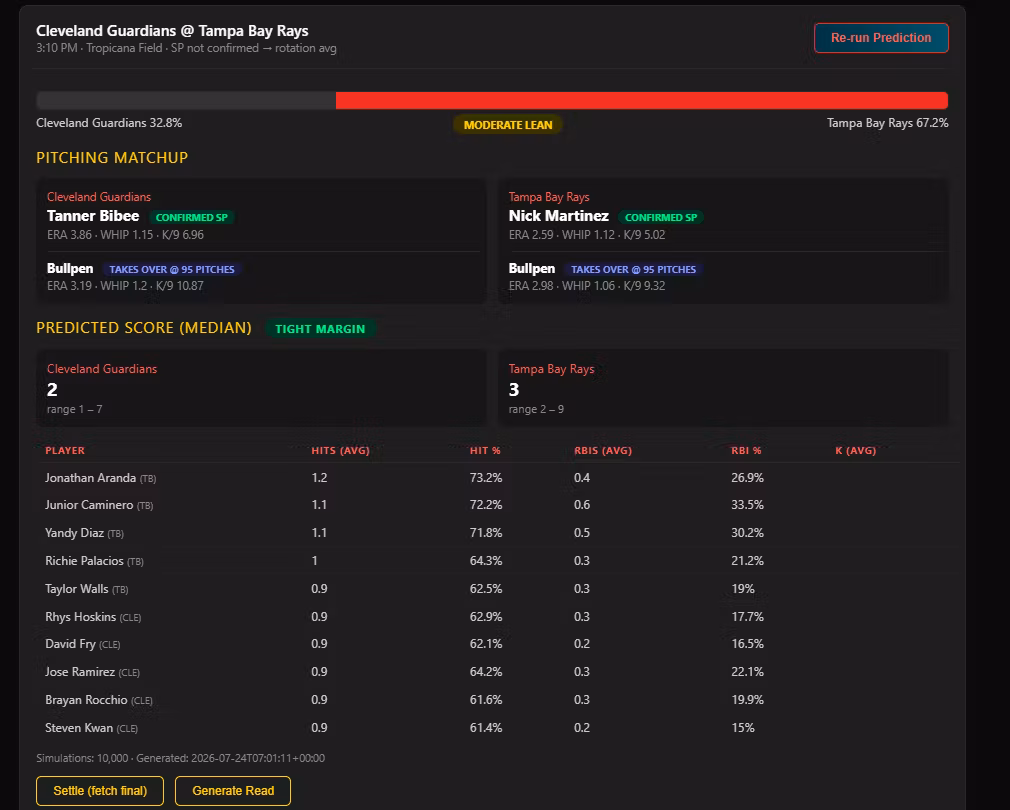The width and height of the screenshot is (1010, 810).
Task: Click the Jose Ramirez player name
Action: (x=80, y=672)
